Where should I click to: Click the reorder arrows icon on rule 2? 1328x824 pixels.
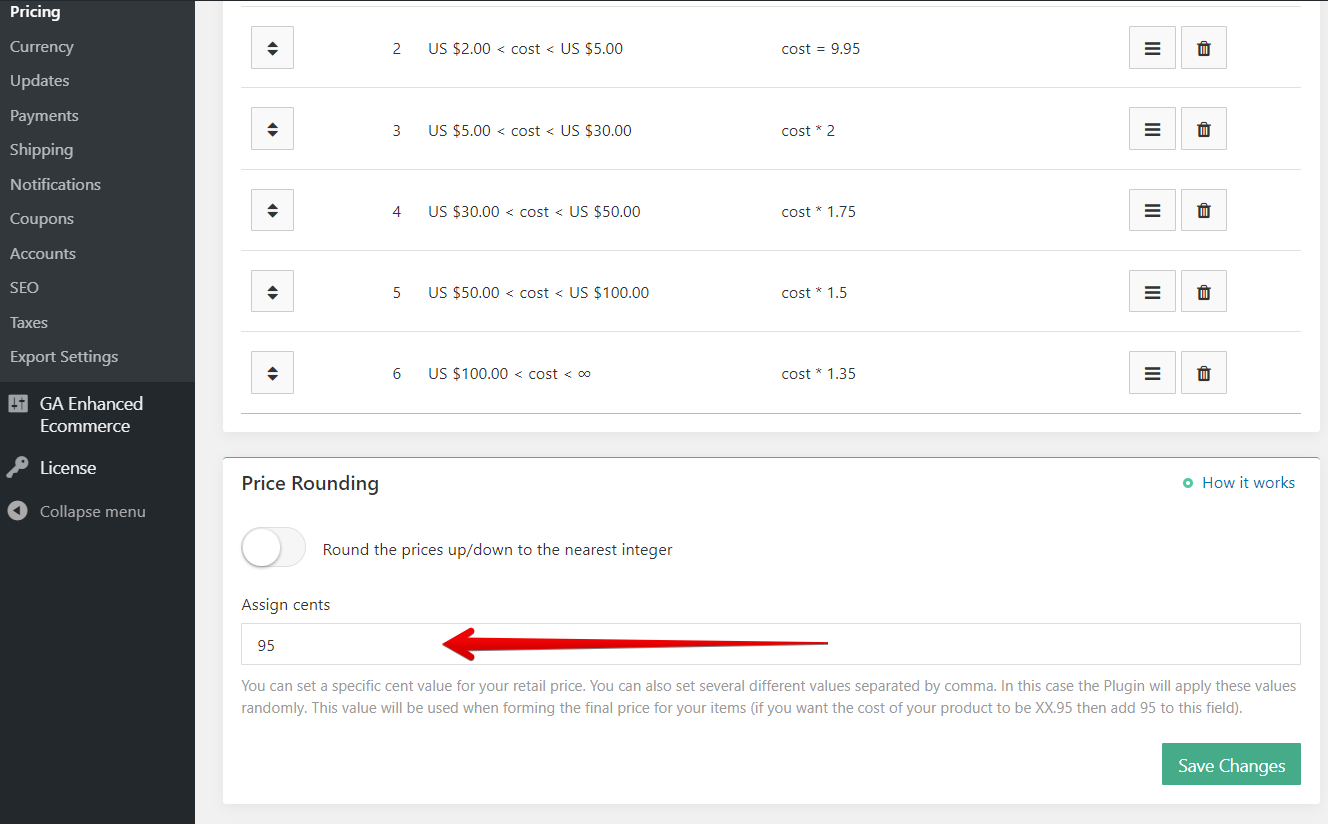272,47
